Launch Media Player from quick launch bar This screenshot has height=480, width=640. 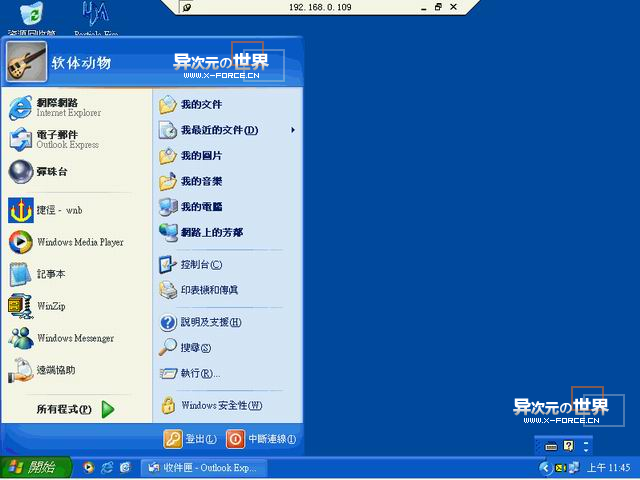88,468
